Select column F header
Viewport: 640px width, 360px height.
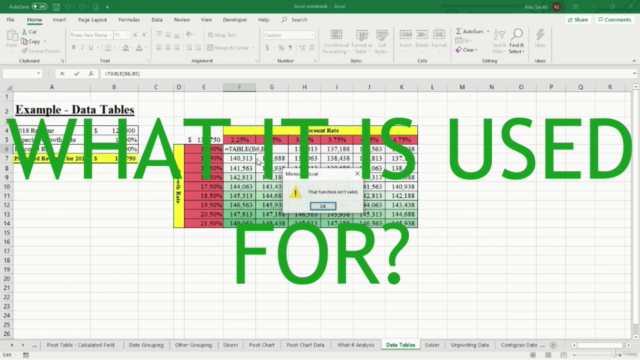239,87
